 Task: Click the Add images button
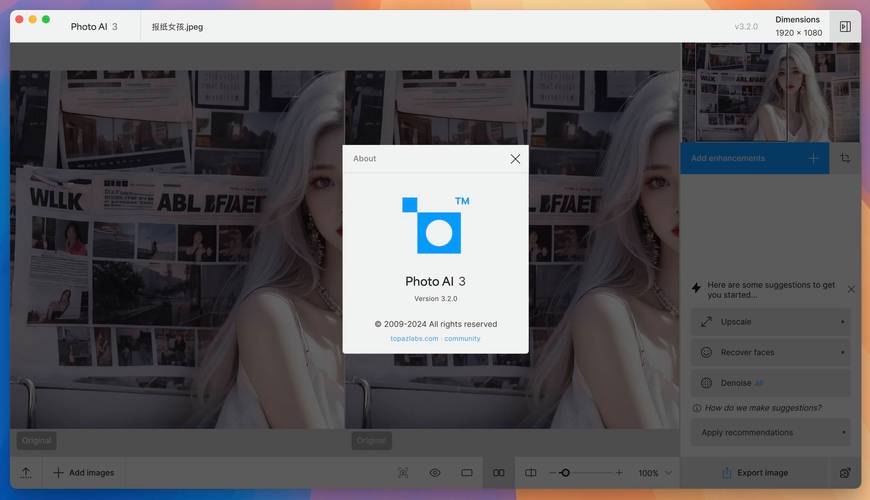coord(84,473)
